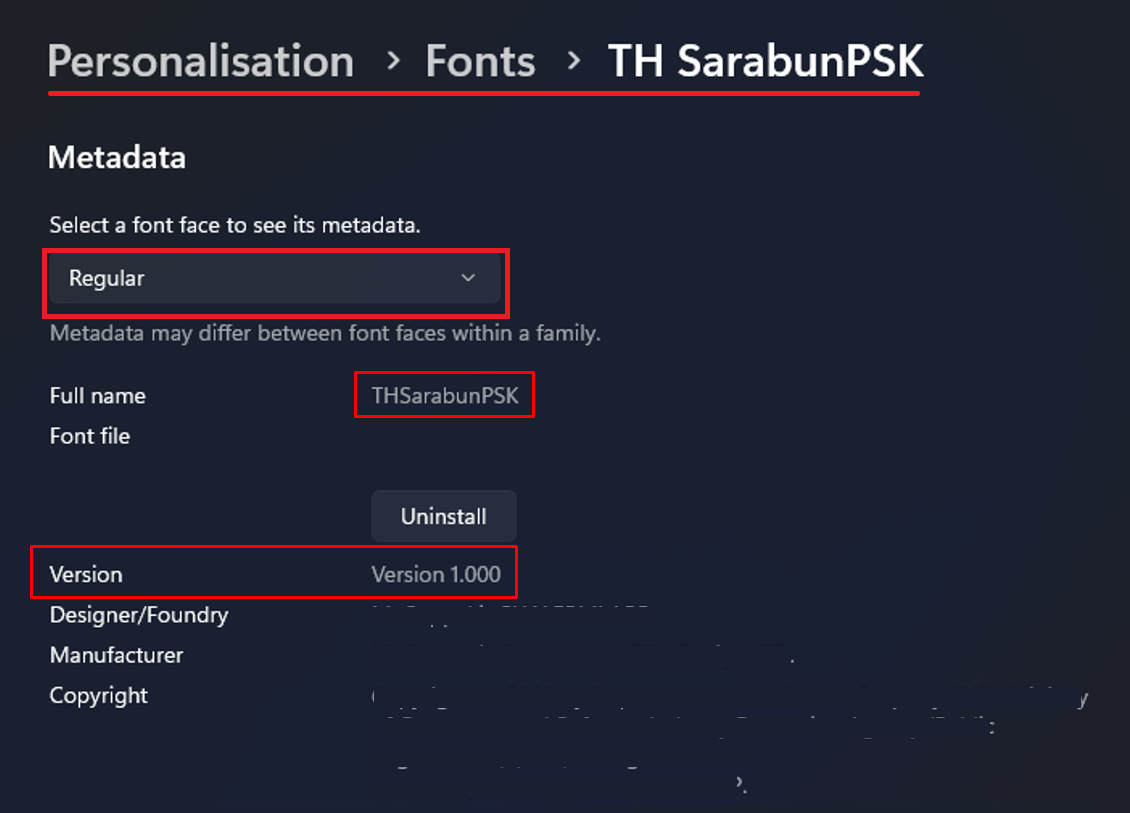Click the Version label
The width and height of the screenshot is (1130, 813).
(x=86, y=574)
